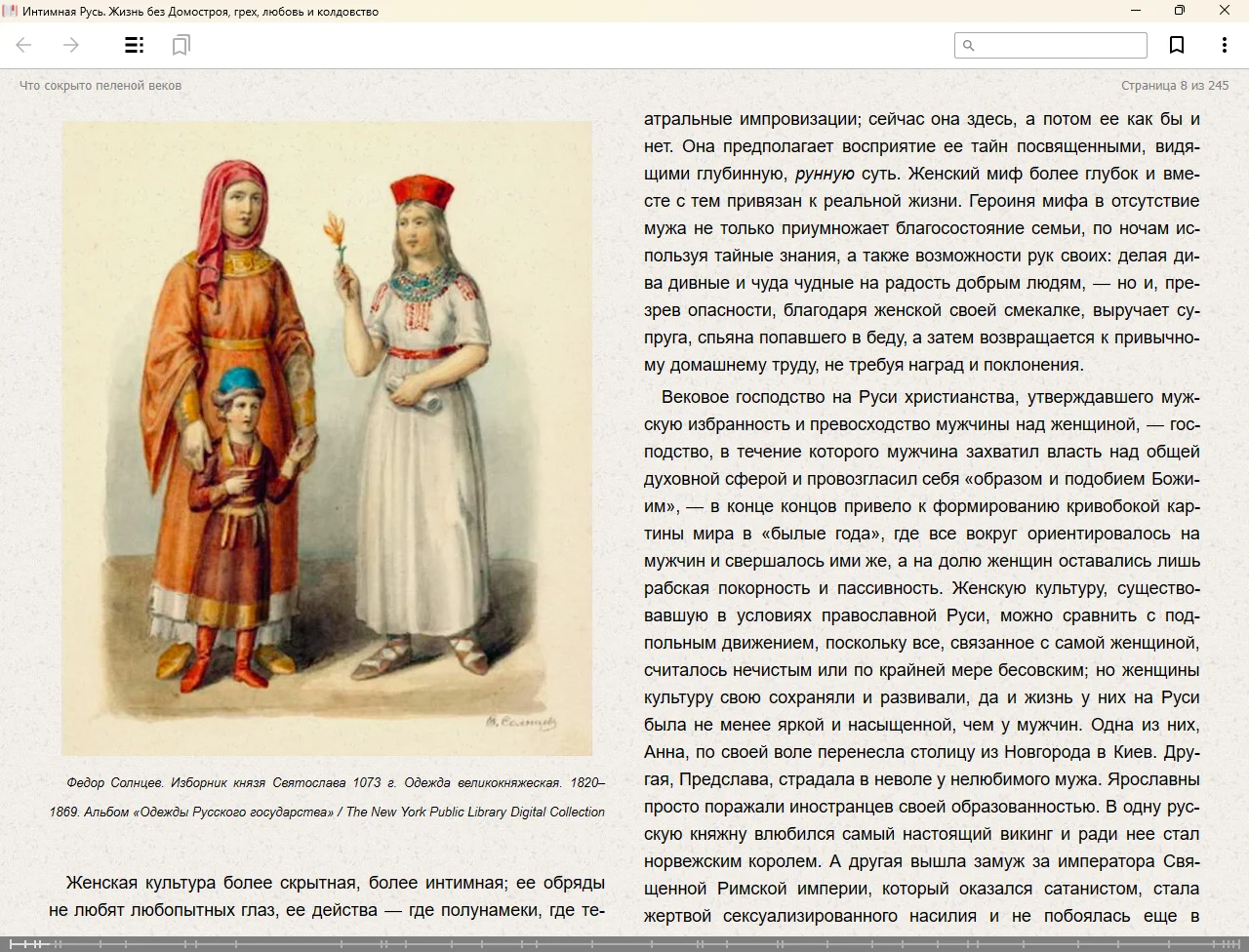The width and height of the screenshot is (1249, 952).
Task: Type in the search text field
Action: pyautogui.click(x=1060, y=45)
